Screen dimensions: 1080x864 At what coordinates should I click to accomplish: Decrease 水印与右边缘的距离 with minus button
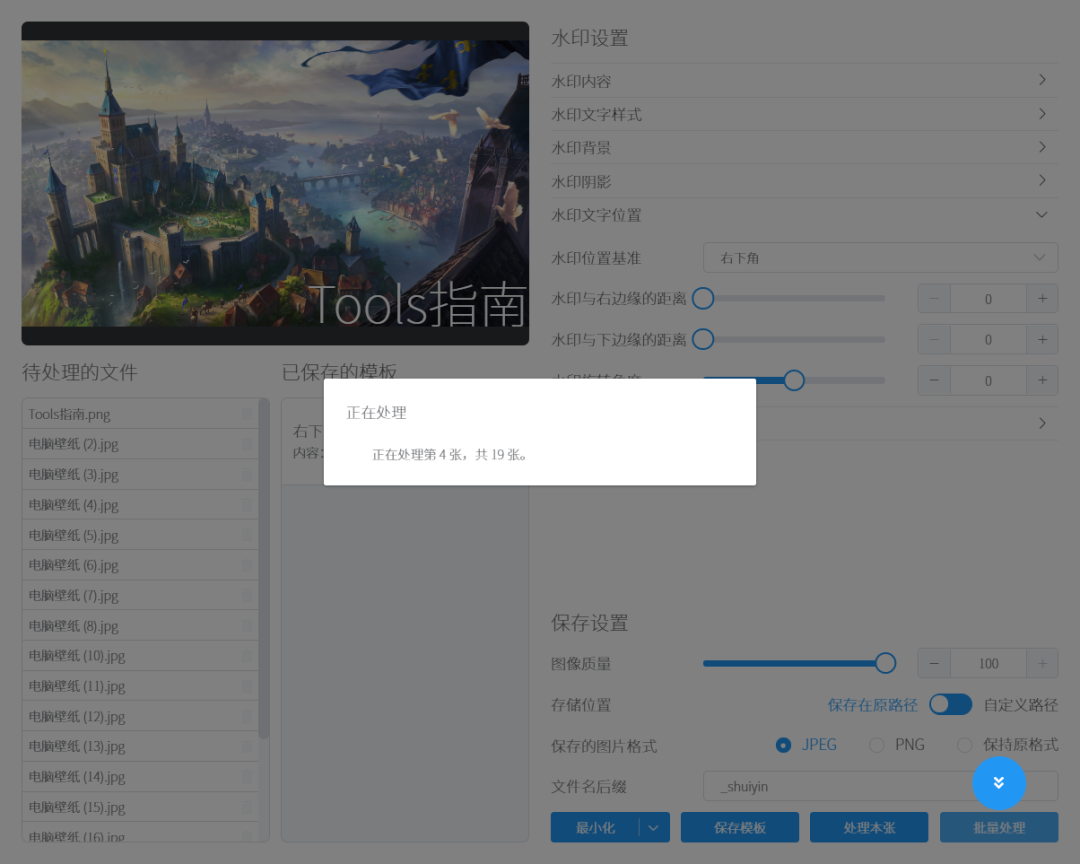[934, 298]
